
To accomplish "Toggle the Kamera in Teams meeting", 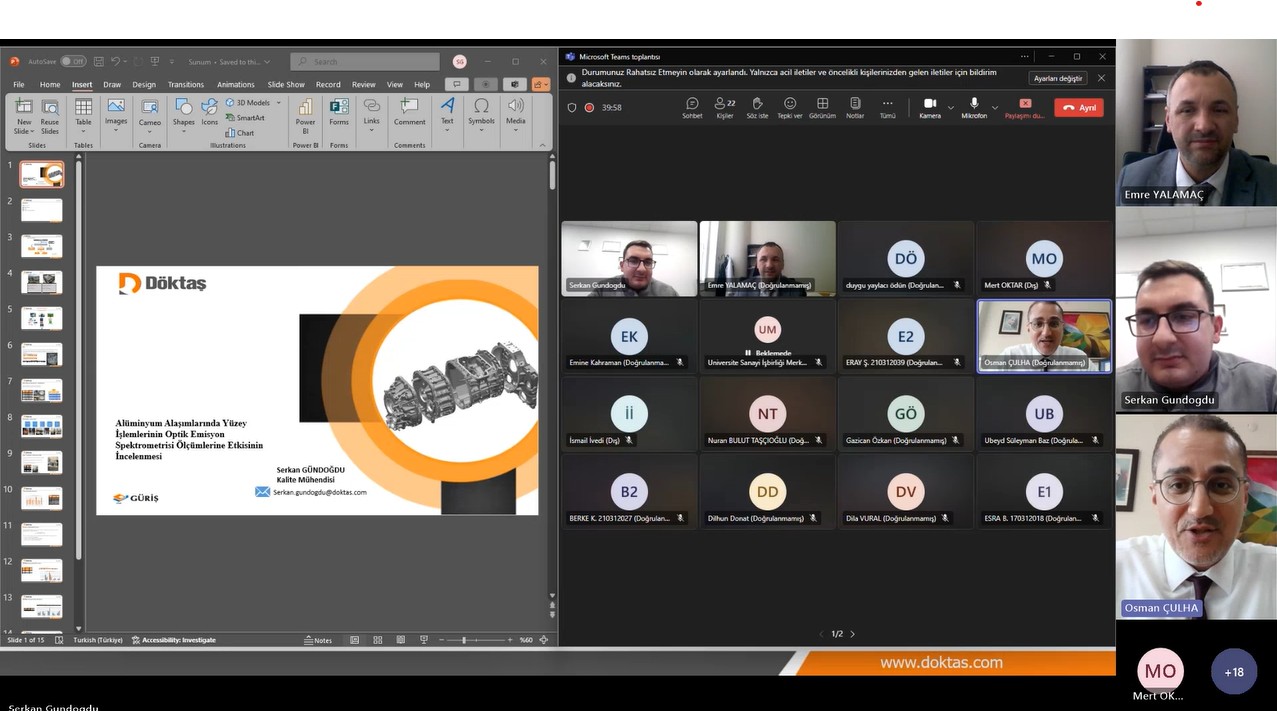I will click(929, 107).
